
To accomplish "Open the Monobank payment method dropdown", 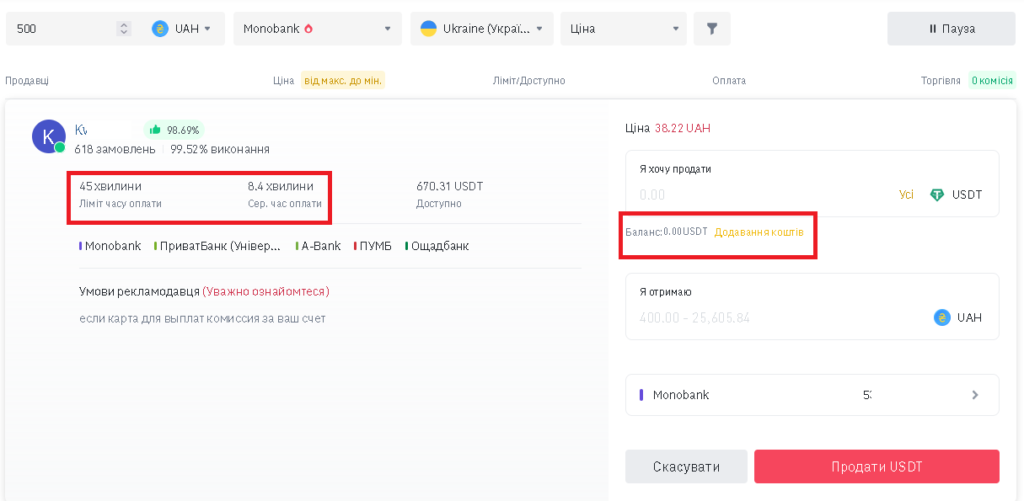I will (x=317, y=29).
